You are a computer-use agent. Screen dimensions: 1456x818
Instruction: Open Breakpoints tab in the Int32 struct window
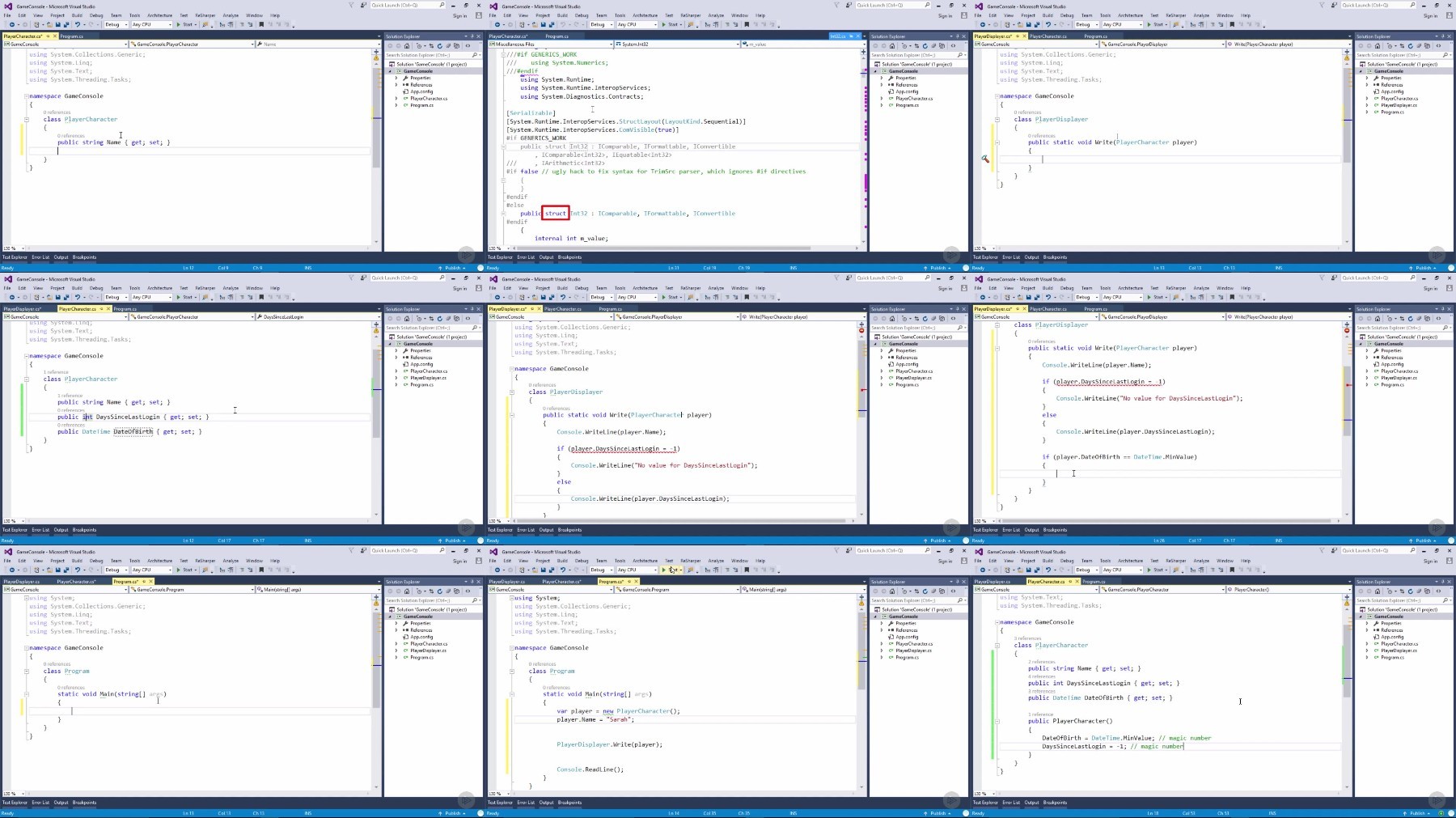569,257
